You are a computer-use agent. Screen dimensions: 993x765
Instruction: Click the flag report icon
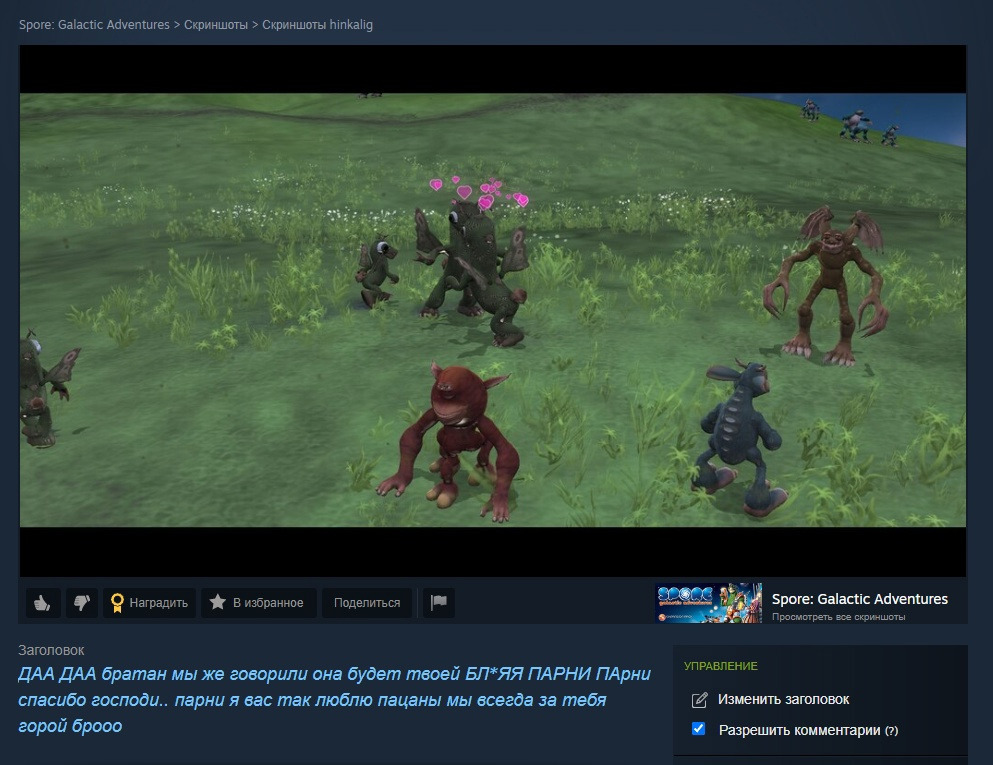[438, 602]
